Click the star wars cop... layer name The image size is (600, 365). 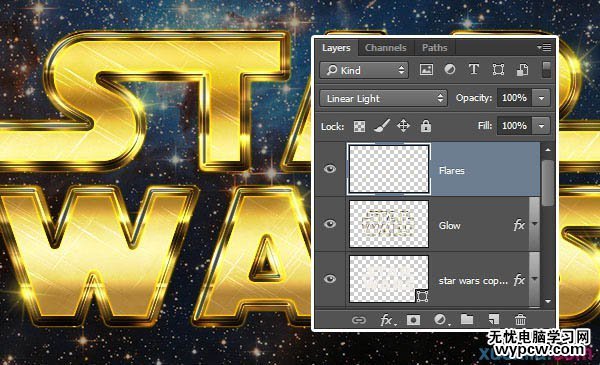[473, 280]
